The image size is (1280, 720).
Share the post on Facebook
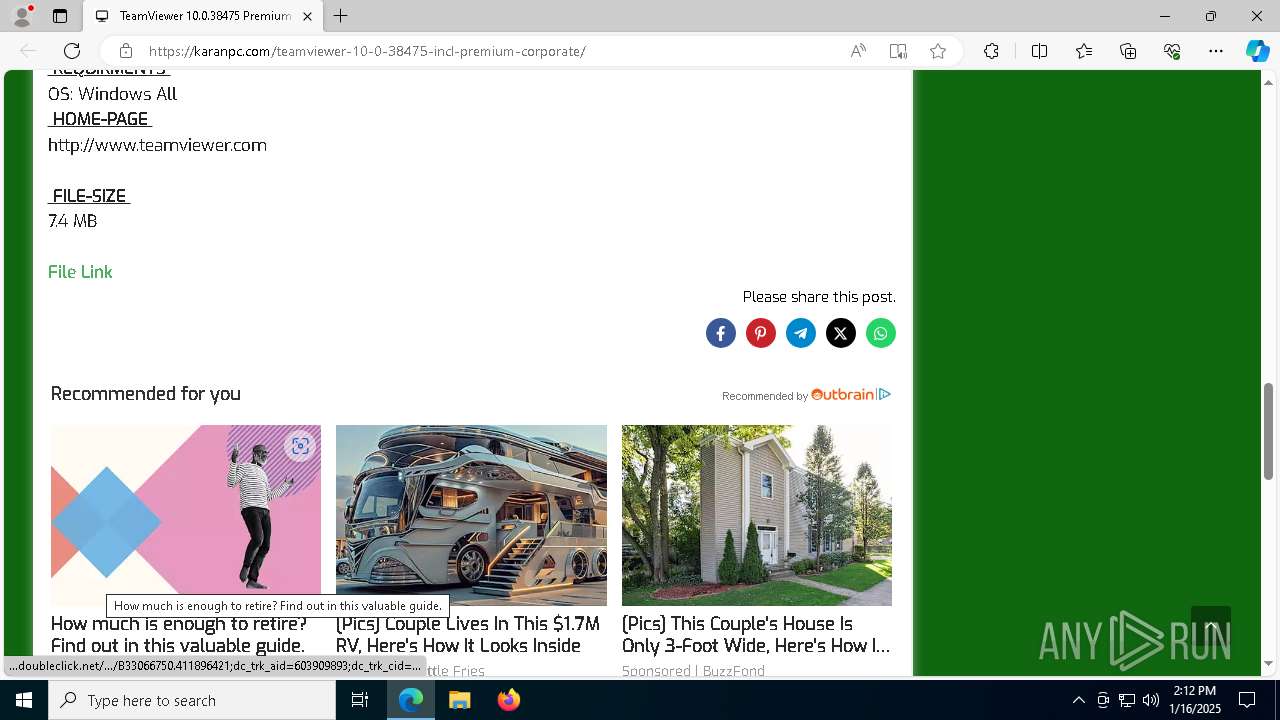[721, 333]
